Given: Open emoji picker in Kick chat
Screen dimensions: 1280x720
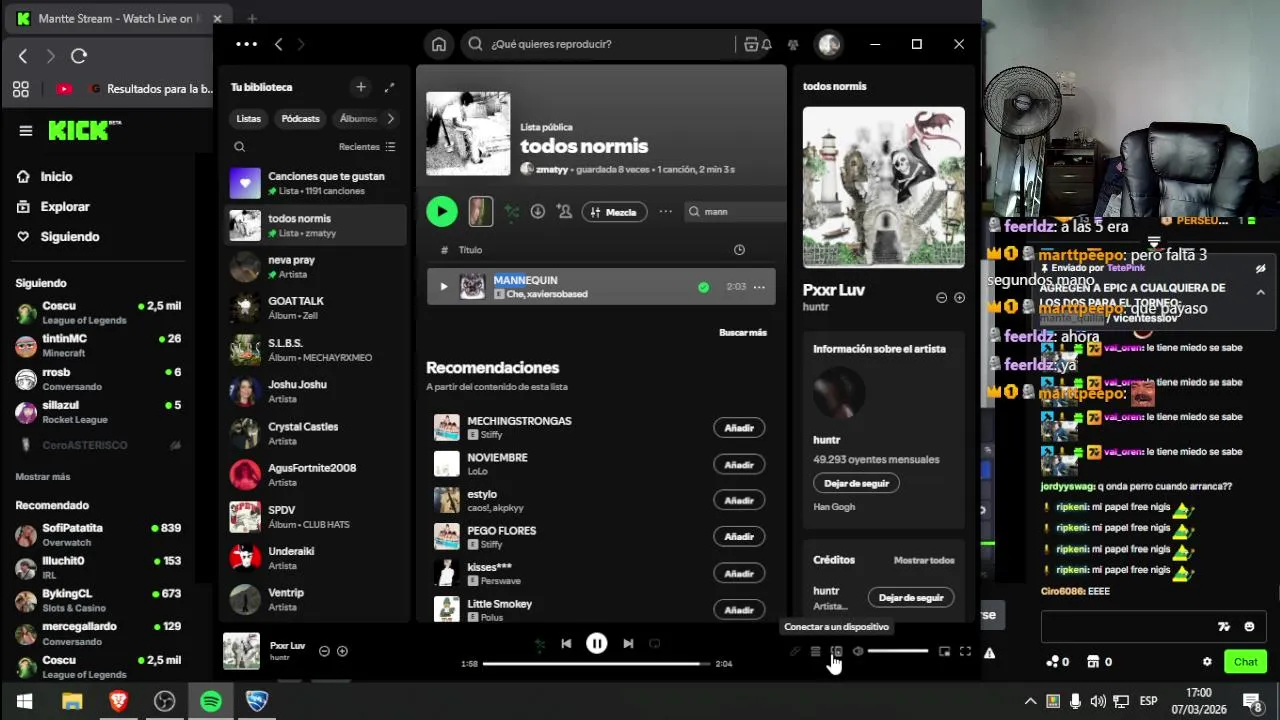Looking at the screenshot, I should click(1249, 627).
